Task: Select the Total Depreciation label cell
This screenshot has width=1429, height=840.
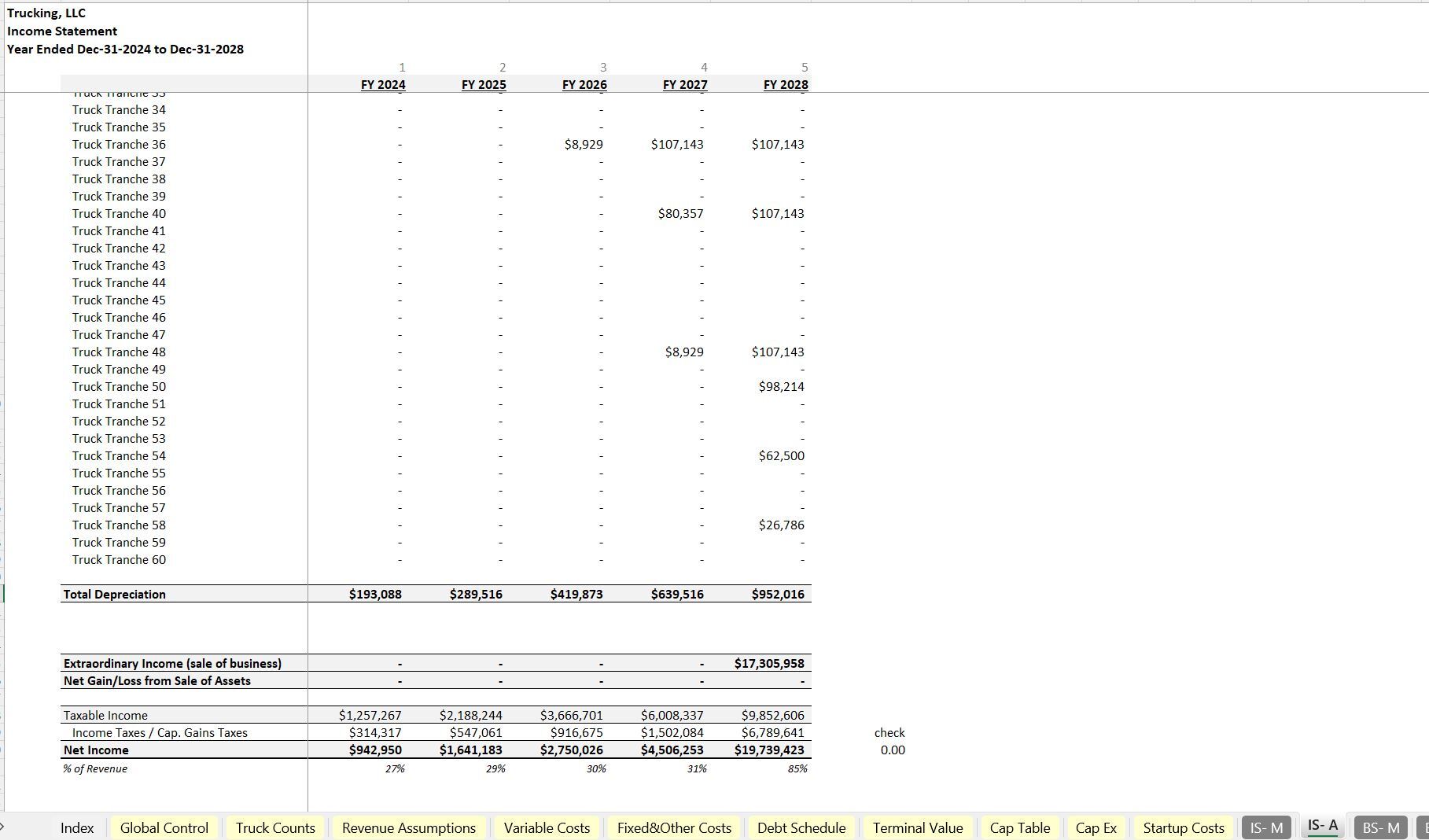Action: pos(115,594)
